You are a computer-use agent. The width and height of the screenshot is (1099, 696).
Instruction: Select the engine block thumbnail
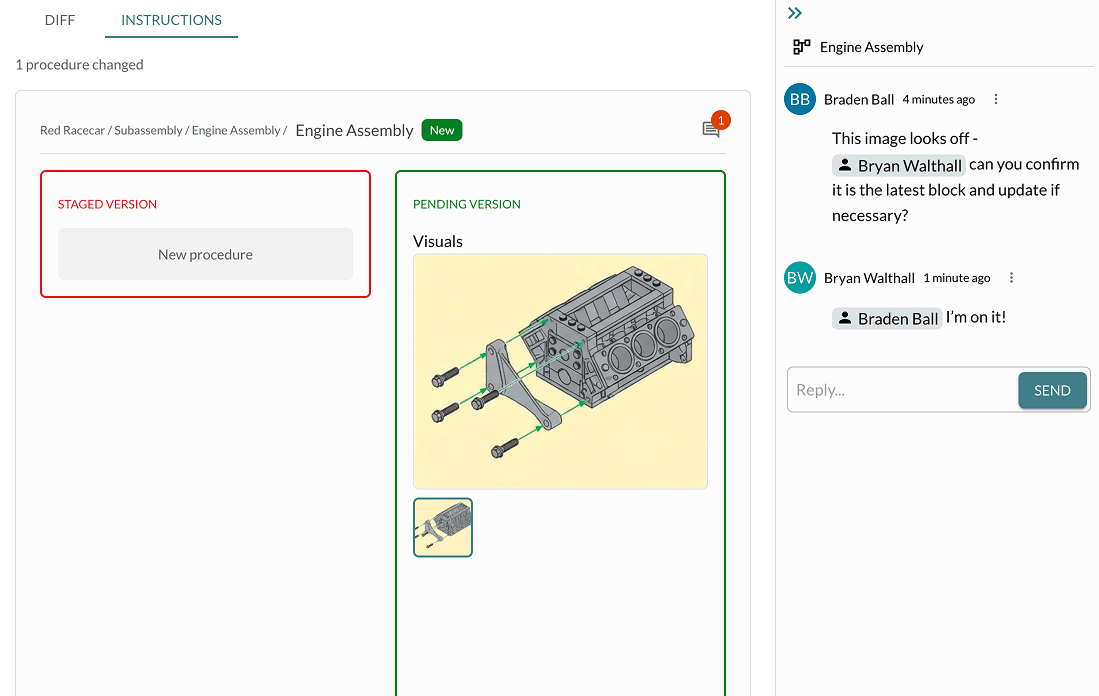[442, 527]
